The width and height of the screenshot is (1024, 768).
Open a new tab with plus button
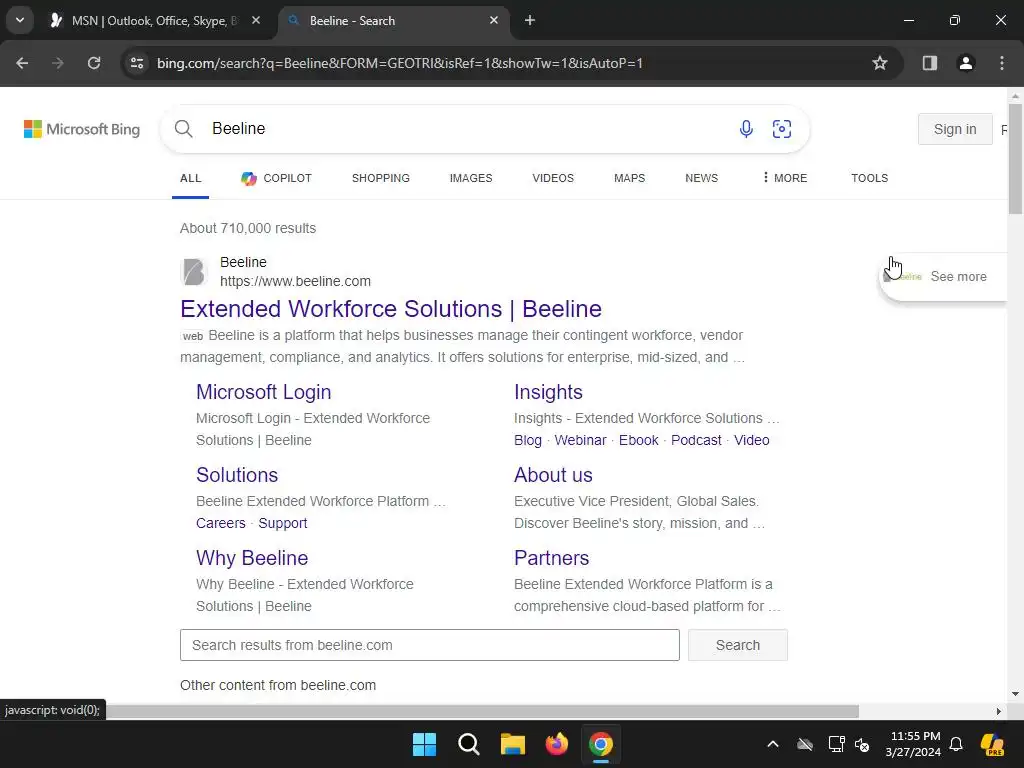coord(530,20)
